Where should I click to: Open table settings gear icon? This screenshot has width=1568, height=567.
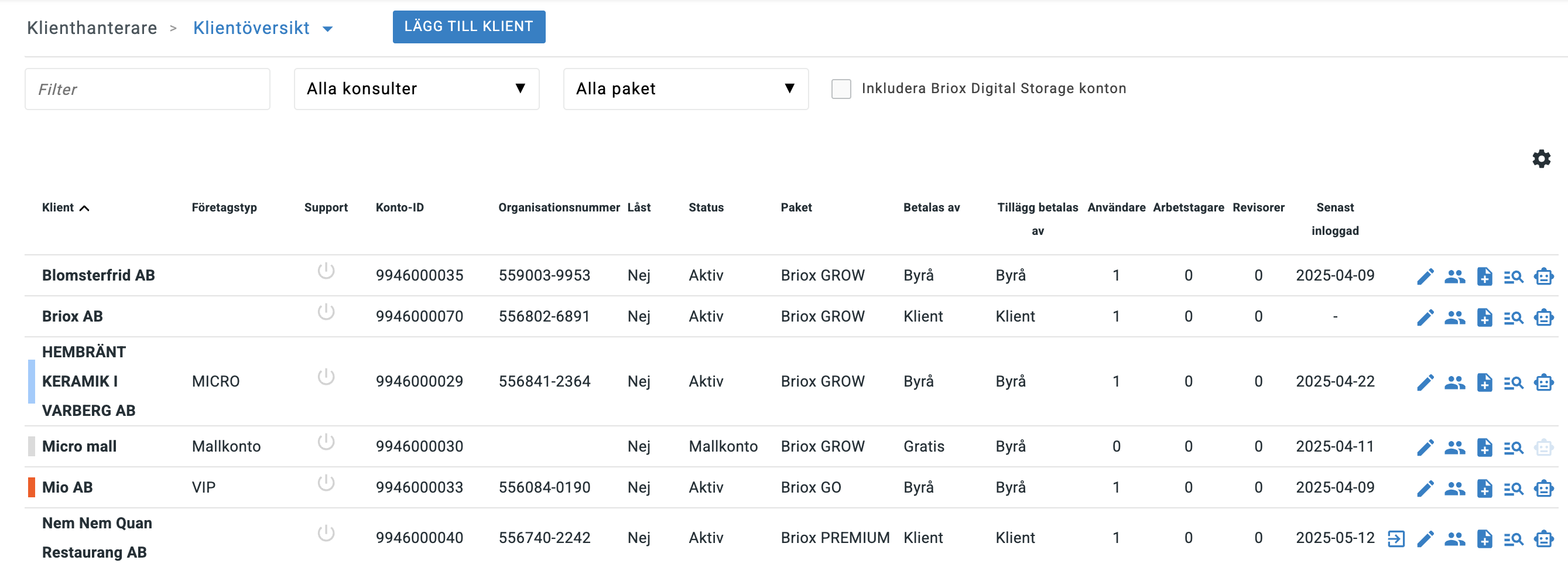1540,159
